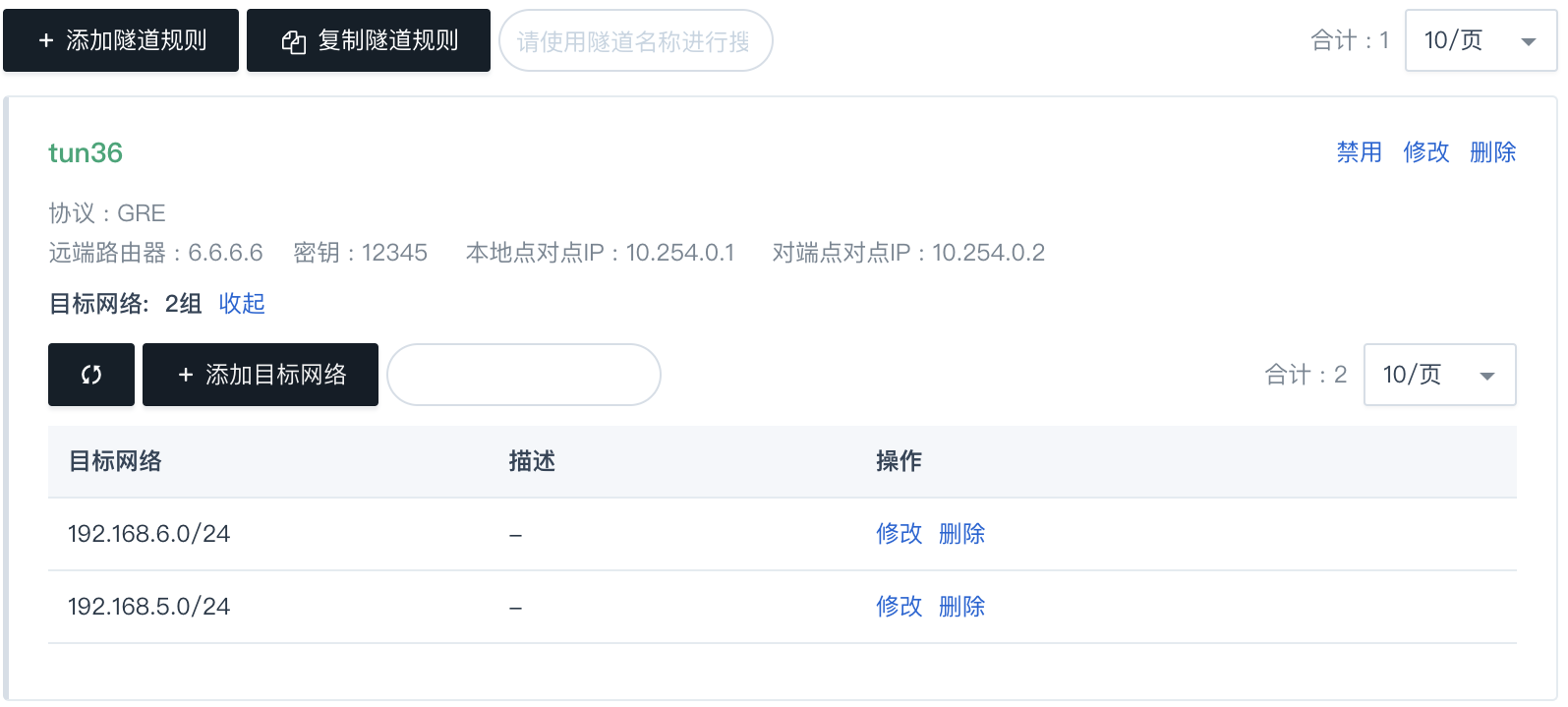The height and width of the screenshot is (707, 1568).
Task: Click 修改 for tunnel tun36
Action: pyautogui.click(x=1426, y=152)
